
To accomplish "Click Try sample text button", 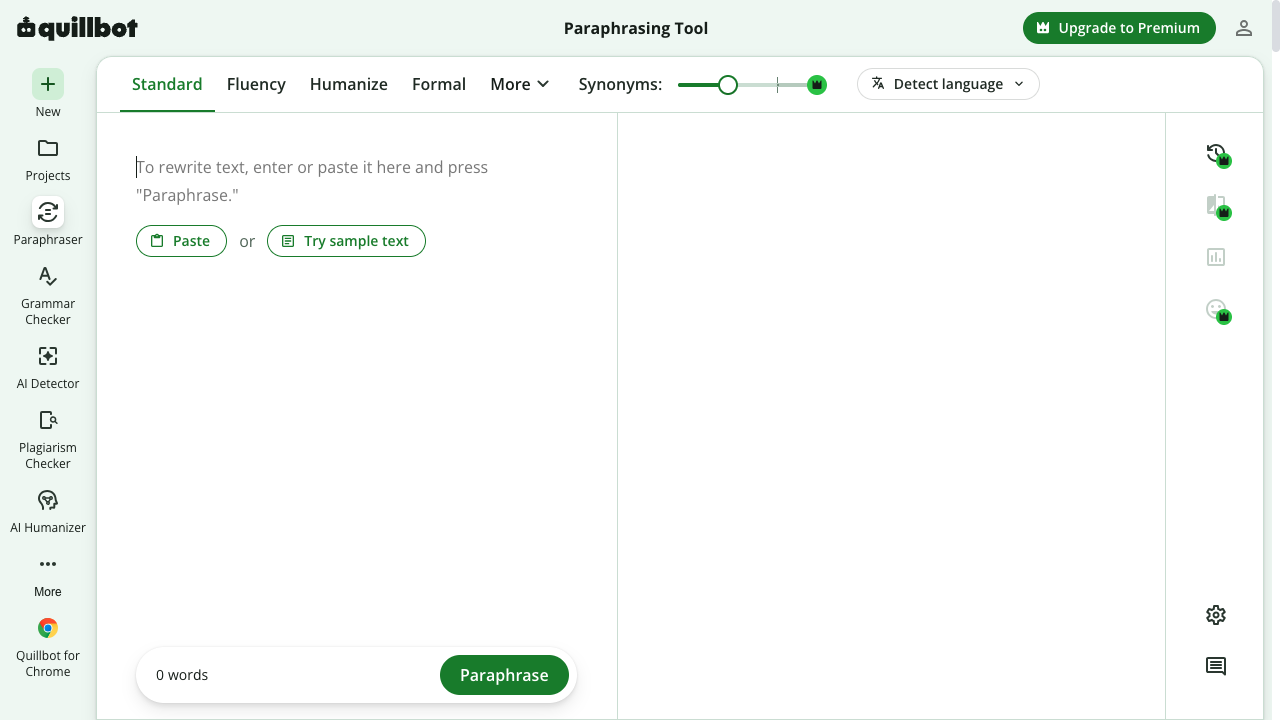I will tap(346, 241).
